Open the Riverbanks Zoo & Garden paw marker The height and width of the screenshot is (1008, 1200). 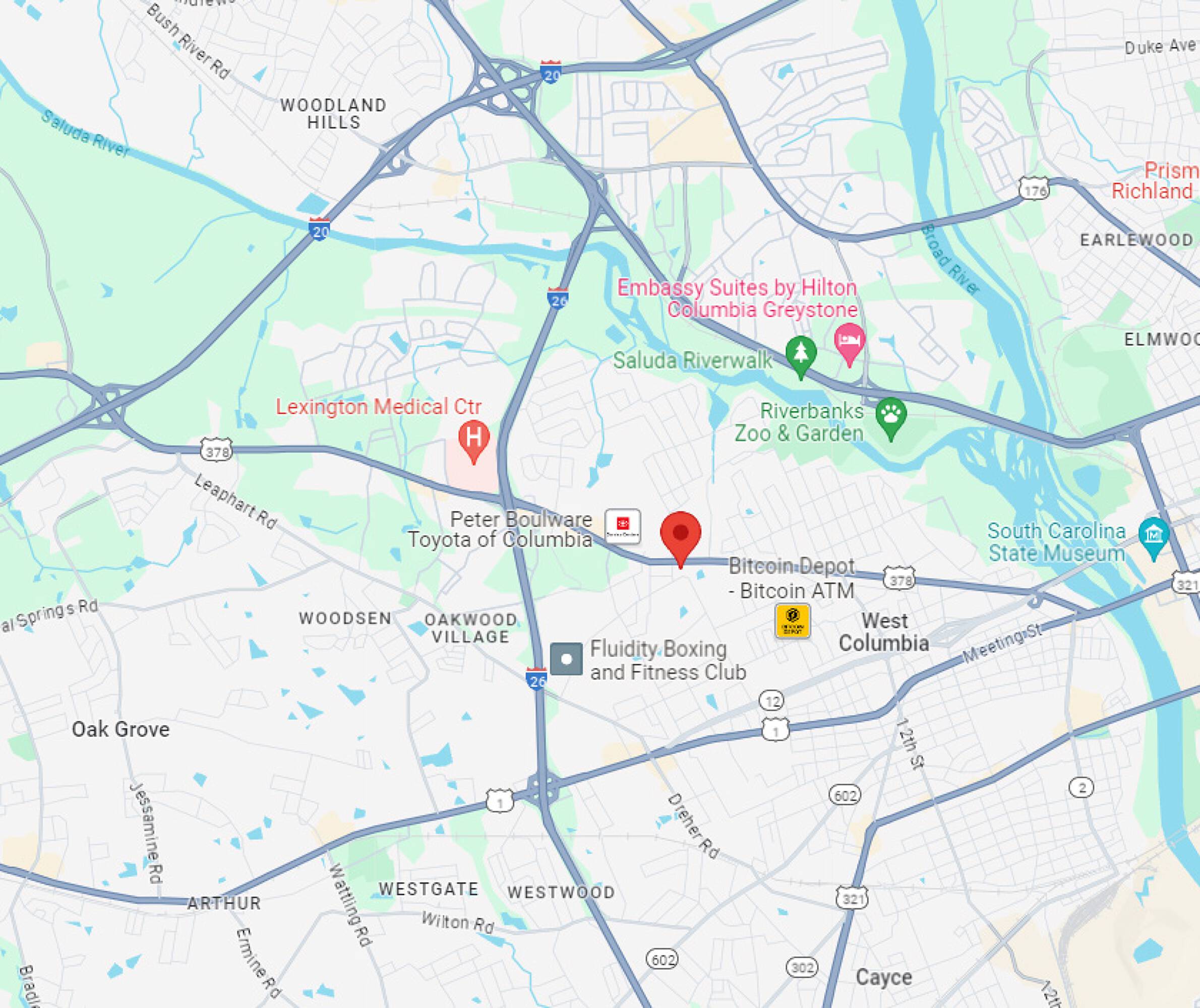(891, 419)
